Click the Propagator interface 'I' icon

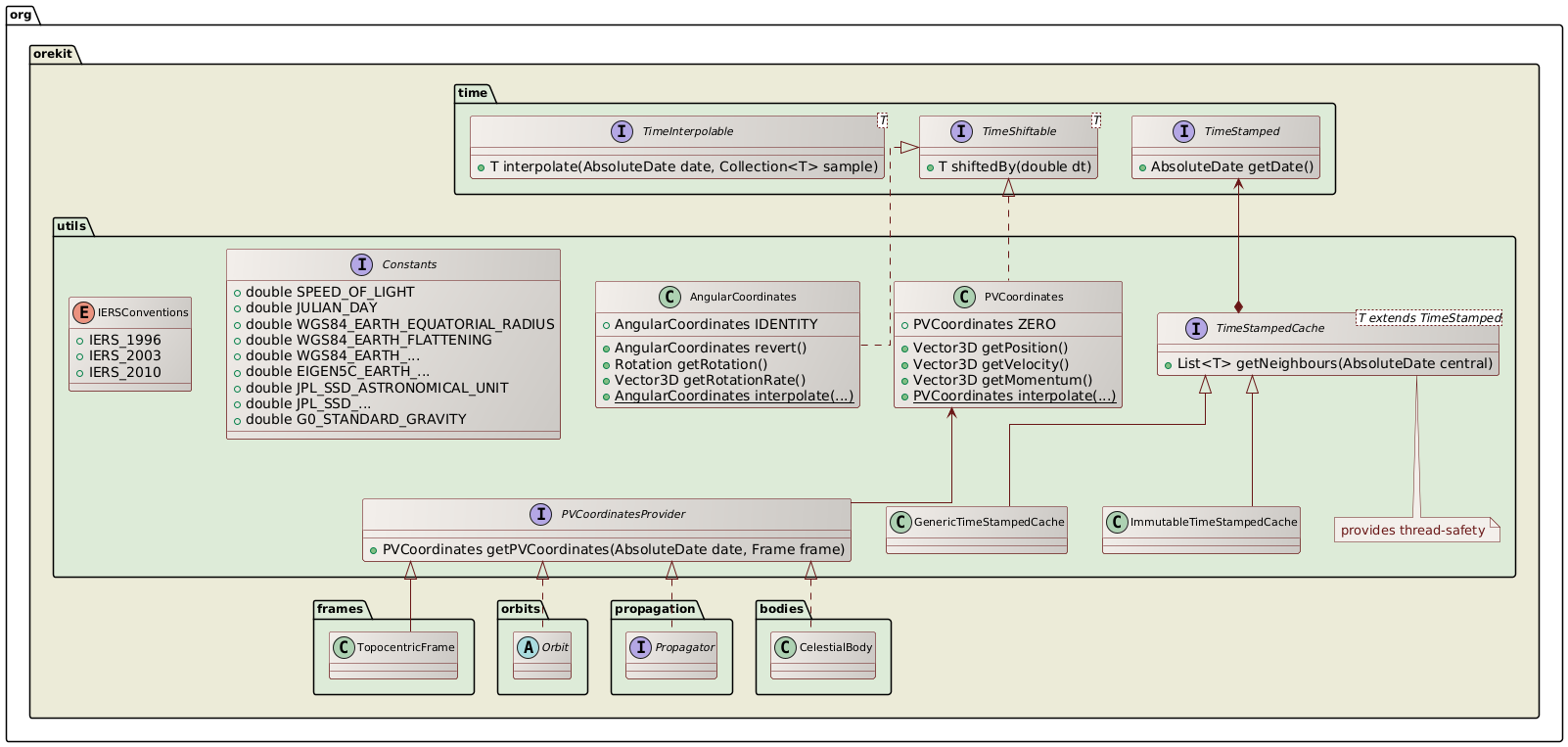[x=641, y=647]
